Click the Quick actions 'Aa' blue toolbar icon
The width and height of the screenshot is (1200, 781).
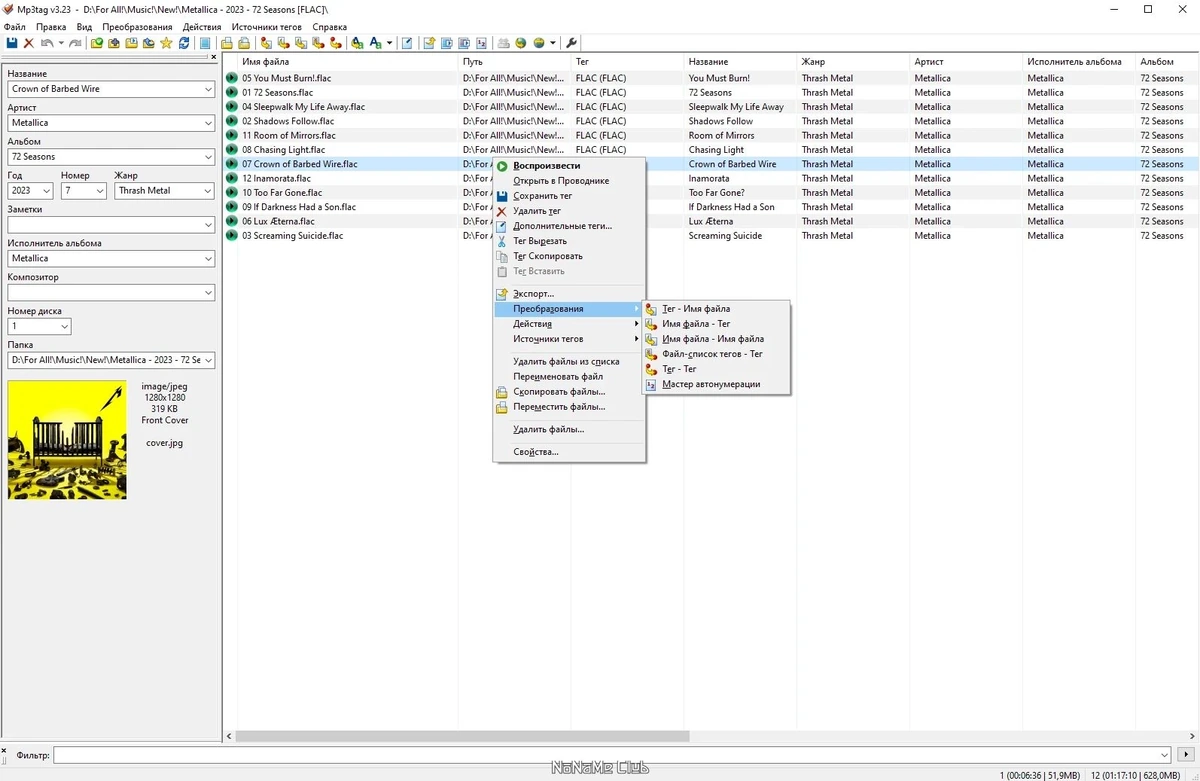tap(374, 43)
